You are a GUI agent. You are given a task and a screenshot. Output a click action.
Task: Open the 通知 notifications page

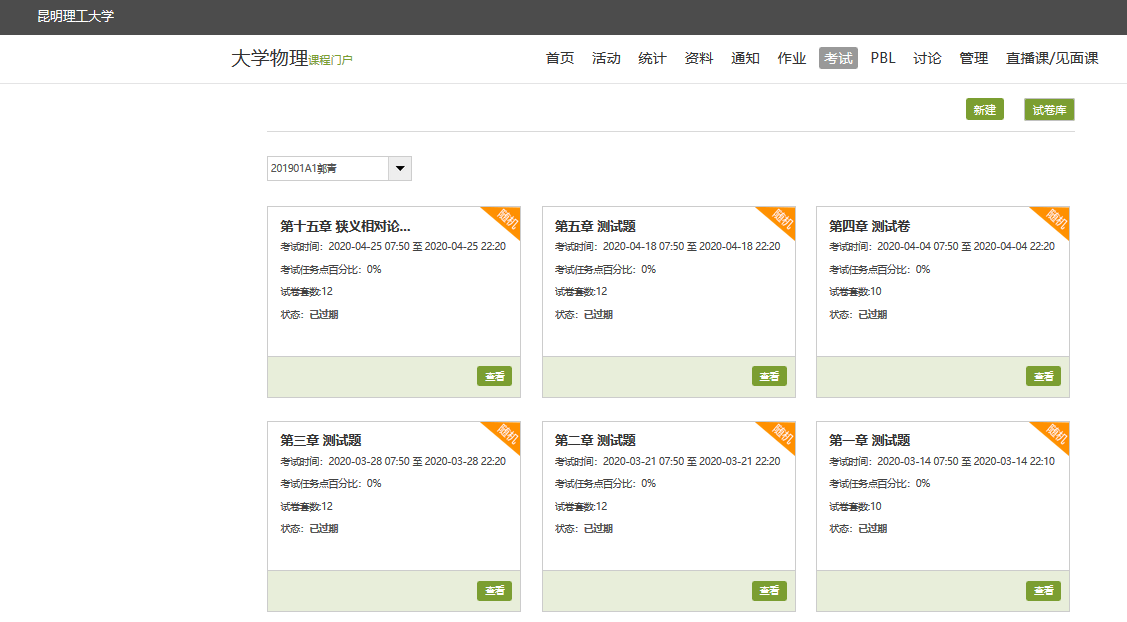745,58
